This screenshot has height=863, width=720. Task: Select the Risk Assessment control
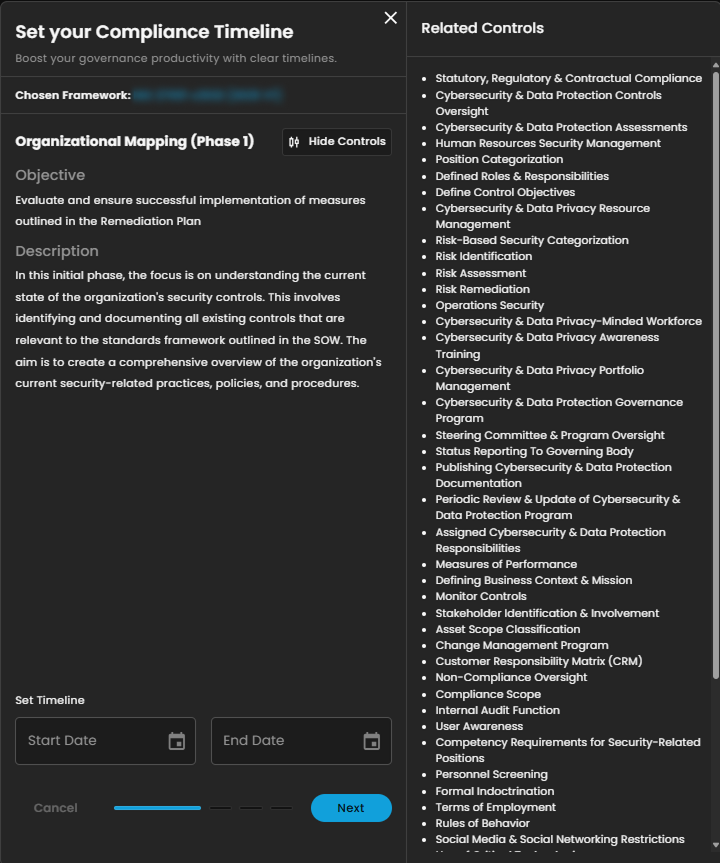coord(483,272)
